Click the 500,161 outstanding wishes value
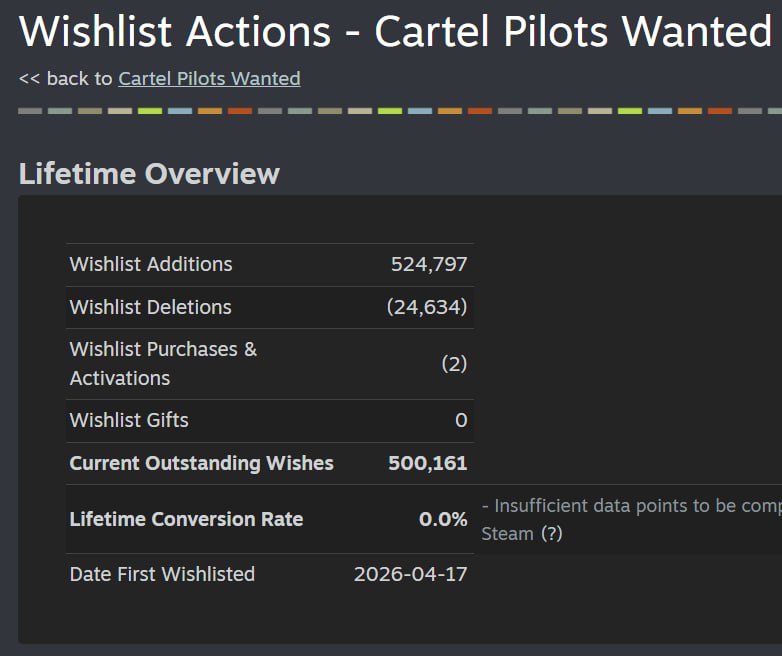Screen dimensions: 782x656 pyautogui.click(x=427, y=463)
